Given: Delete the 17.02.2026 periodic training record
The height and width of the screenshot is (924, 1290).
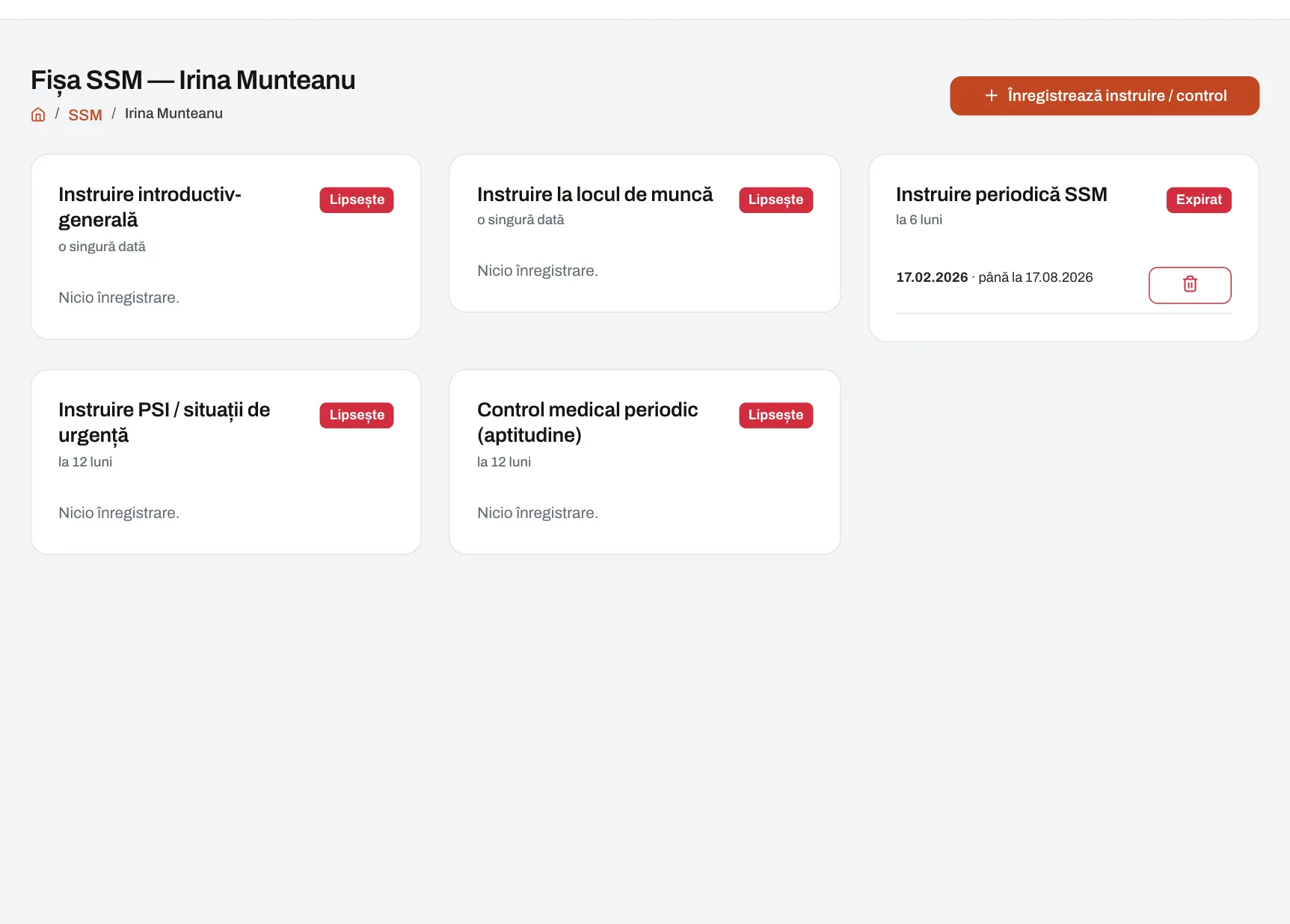Looking at the screenshot, I should point(1190,285).
